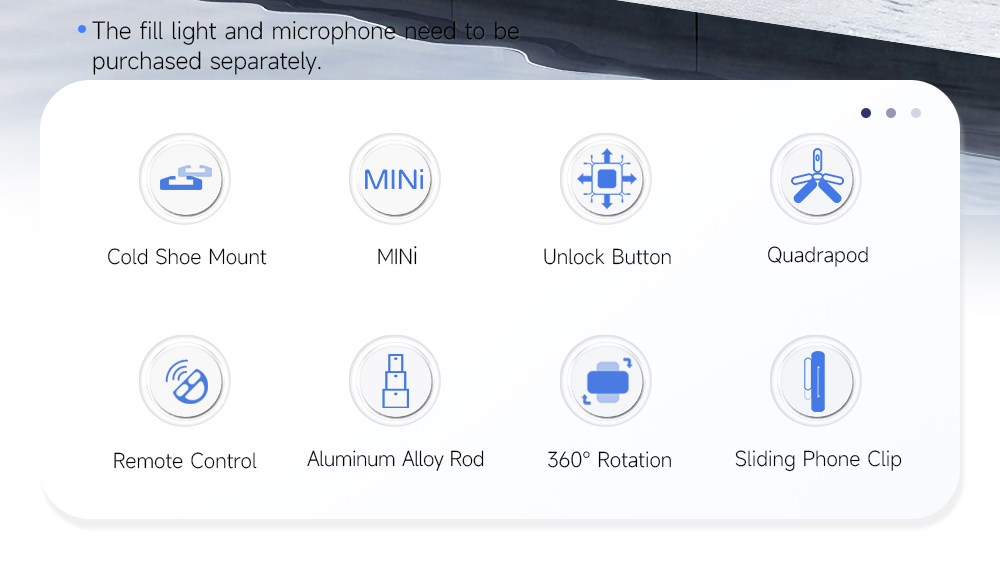Click the Cold Shoe Mount label
The height and width of the screenshot is (584, 1000).
tap(186, 257)
